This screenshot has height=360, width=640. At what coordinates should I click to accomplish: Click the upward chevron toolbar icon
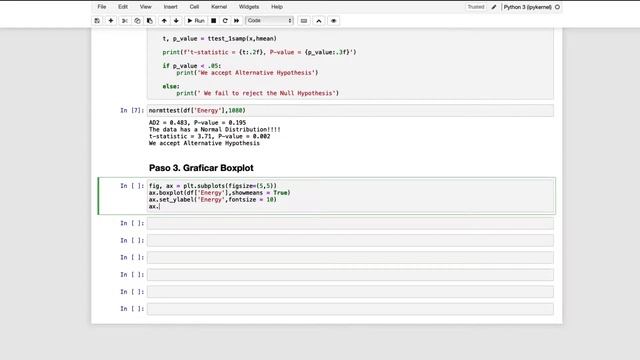coord(319,21)
